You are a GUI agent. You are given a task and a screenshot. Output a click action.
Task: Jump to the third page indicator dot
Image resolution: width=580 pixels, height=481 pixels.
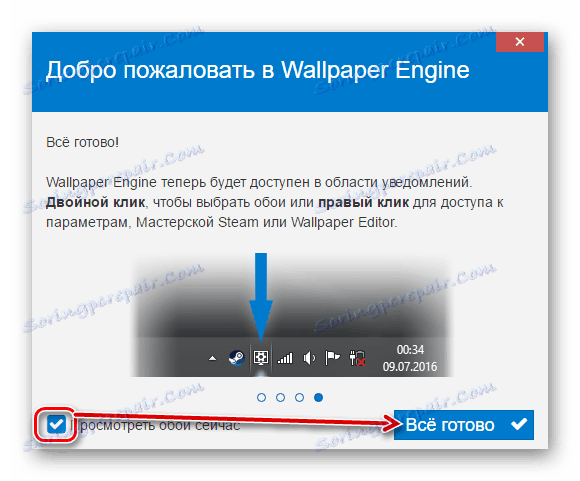click(x=299, y=397)
